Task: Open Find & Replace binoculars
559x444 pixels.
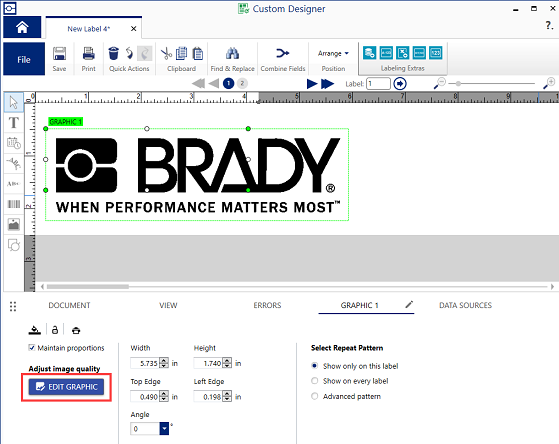Action: (232, 53)
